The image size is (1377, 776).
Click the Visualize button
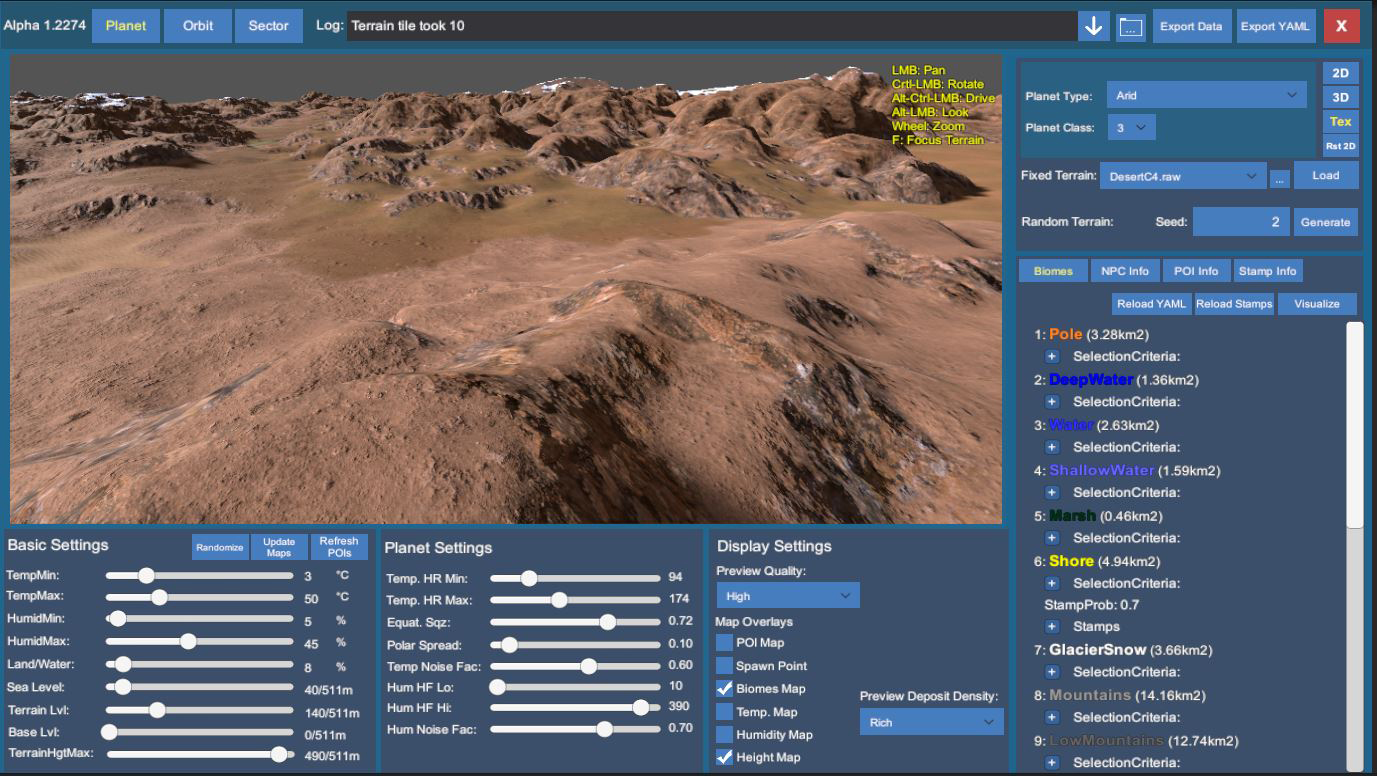1317,304
